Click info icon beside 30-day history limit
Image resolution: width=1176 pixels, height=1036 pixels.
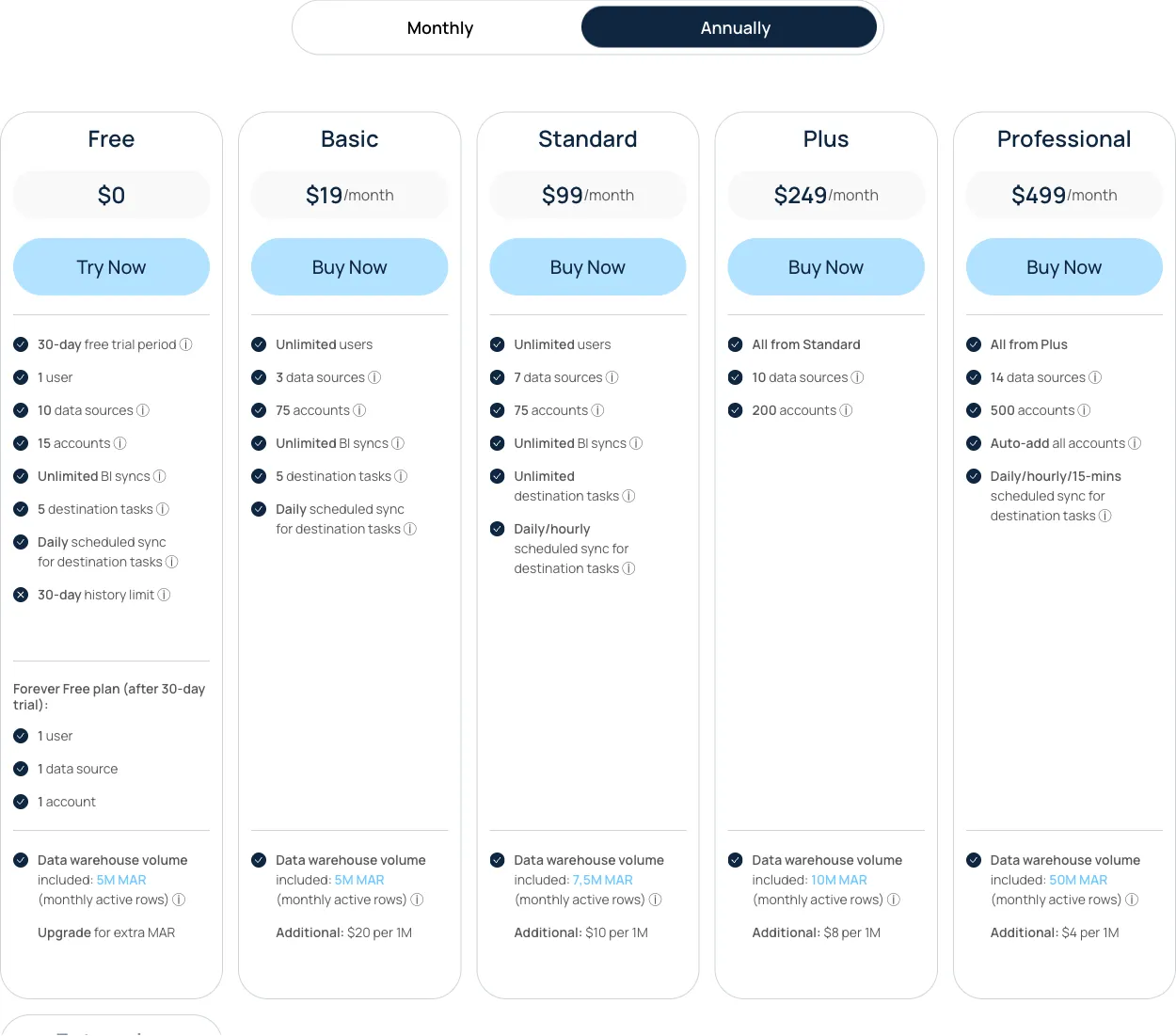[x=164, y=595]
